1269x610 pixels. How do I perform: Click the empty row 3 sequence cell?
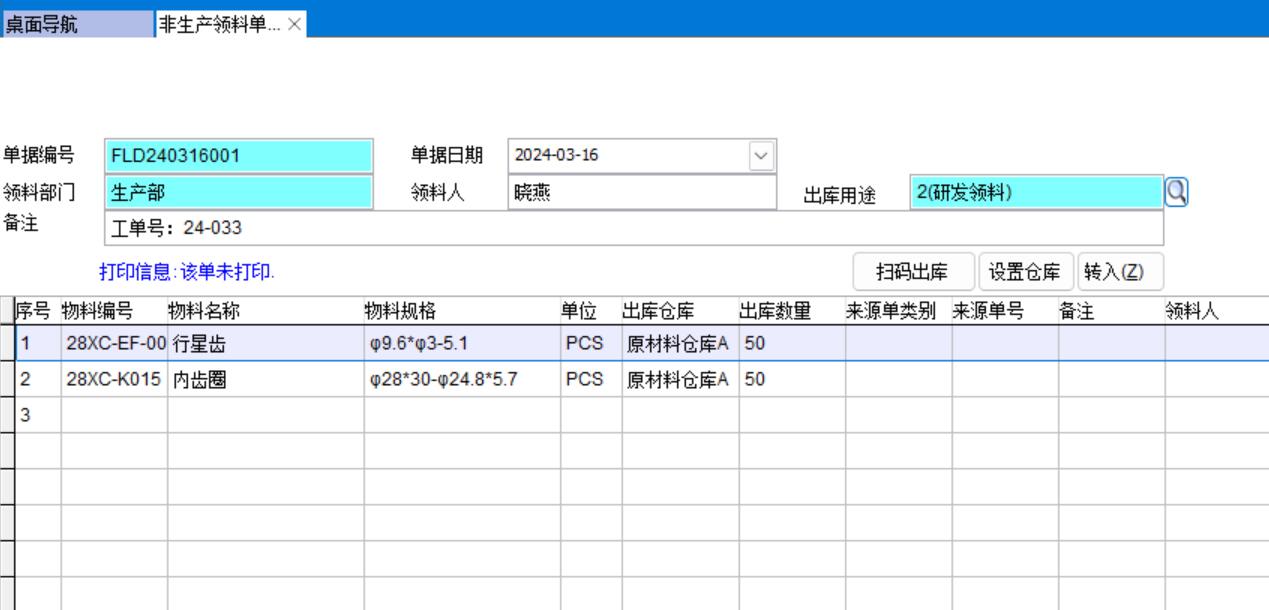pyautogui.click(x=38, y=416)
